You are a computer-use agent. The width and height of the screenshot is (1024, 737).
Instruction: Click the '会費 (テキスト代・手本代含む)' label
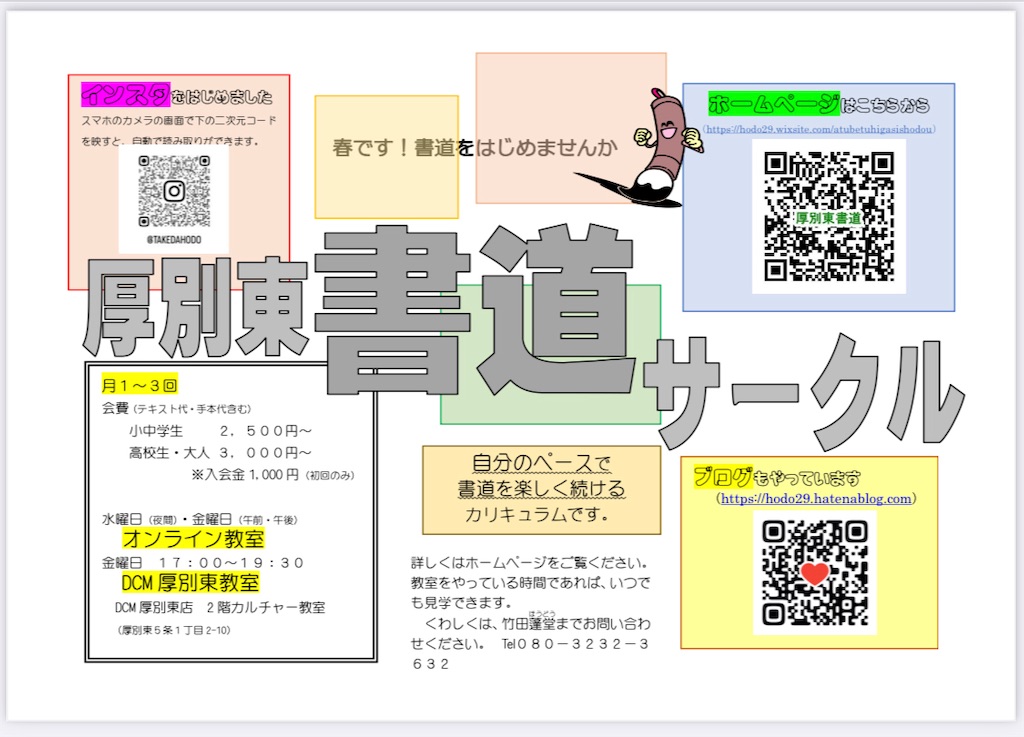click(176, 409)
